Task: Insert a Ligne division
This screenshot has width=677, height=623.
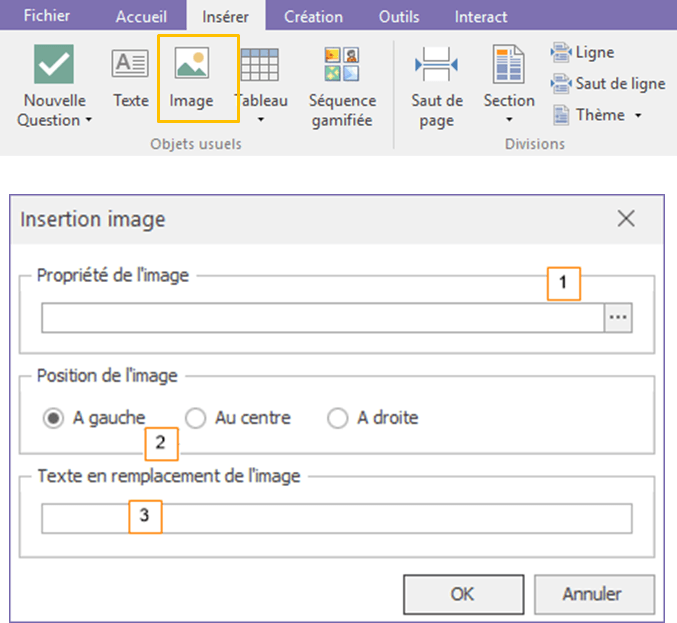Action: click(x=582, y=52)
